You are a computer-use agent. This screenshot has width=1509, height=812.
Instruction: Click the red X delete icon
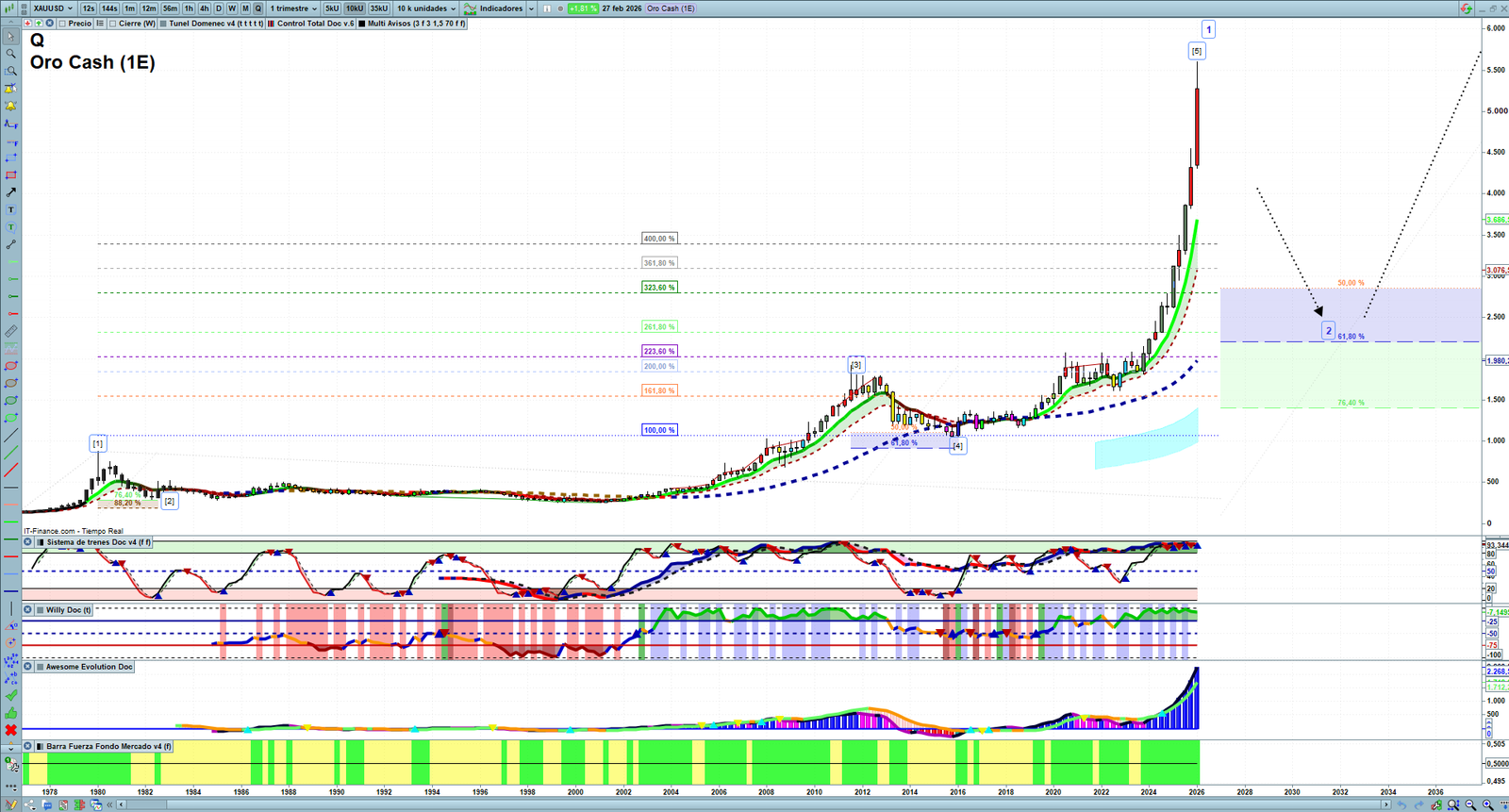click(x=10, y=730)
